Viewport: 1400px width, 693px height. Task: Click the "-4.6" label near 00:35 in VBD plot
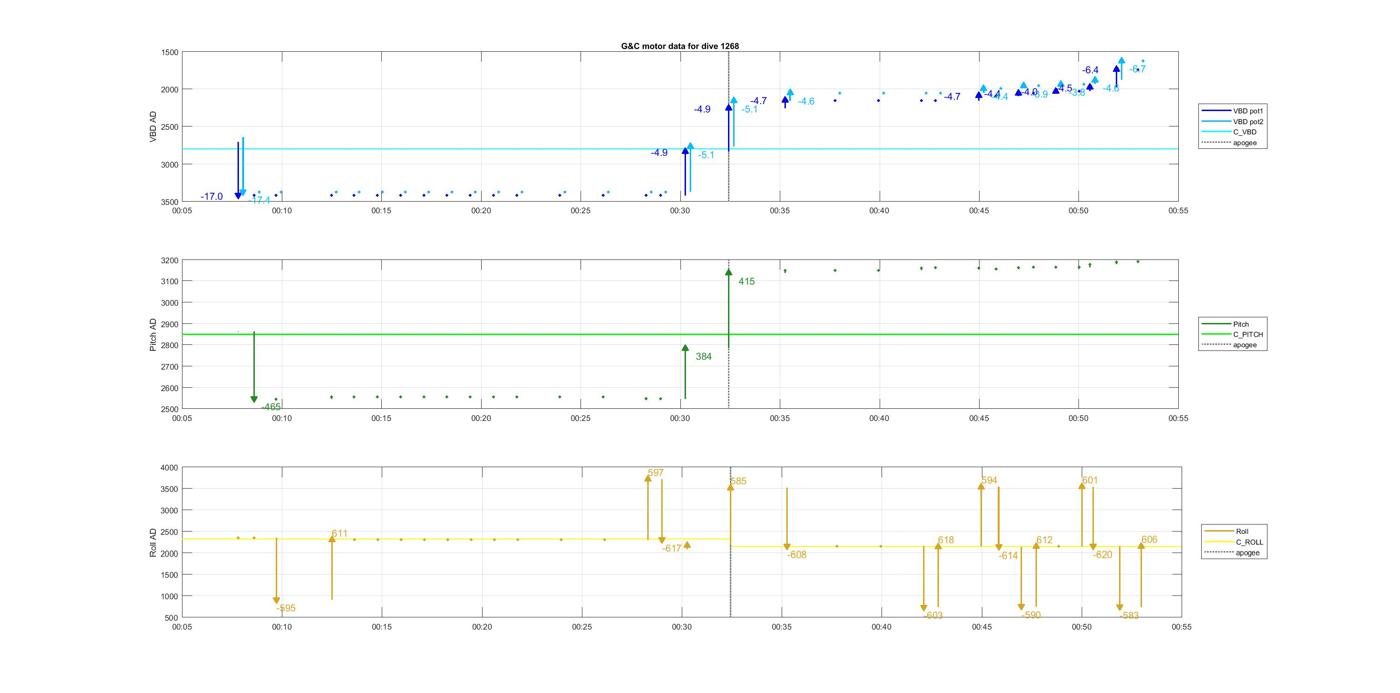click(805, 101)
